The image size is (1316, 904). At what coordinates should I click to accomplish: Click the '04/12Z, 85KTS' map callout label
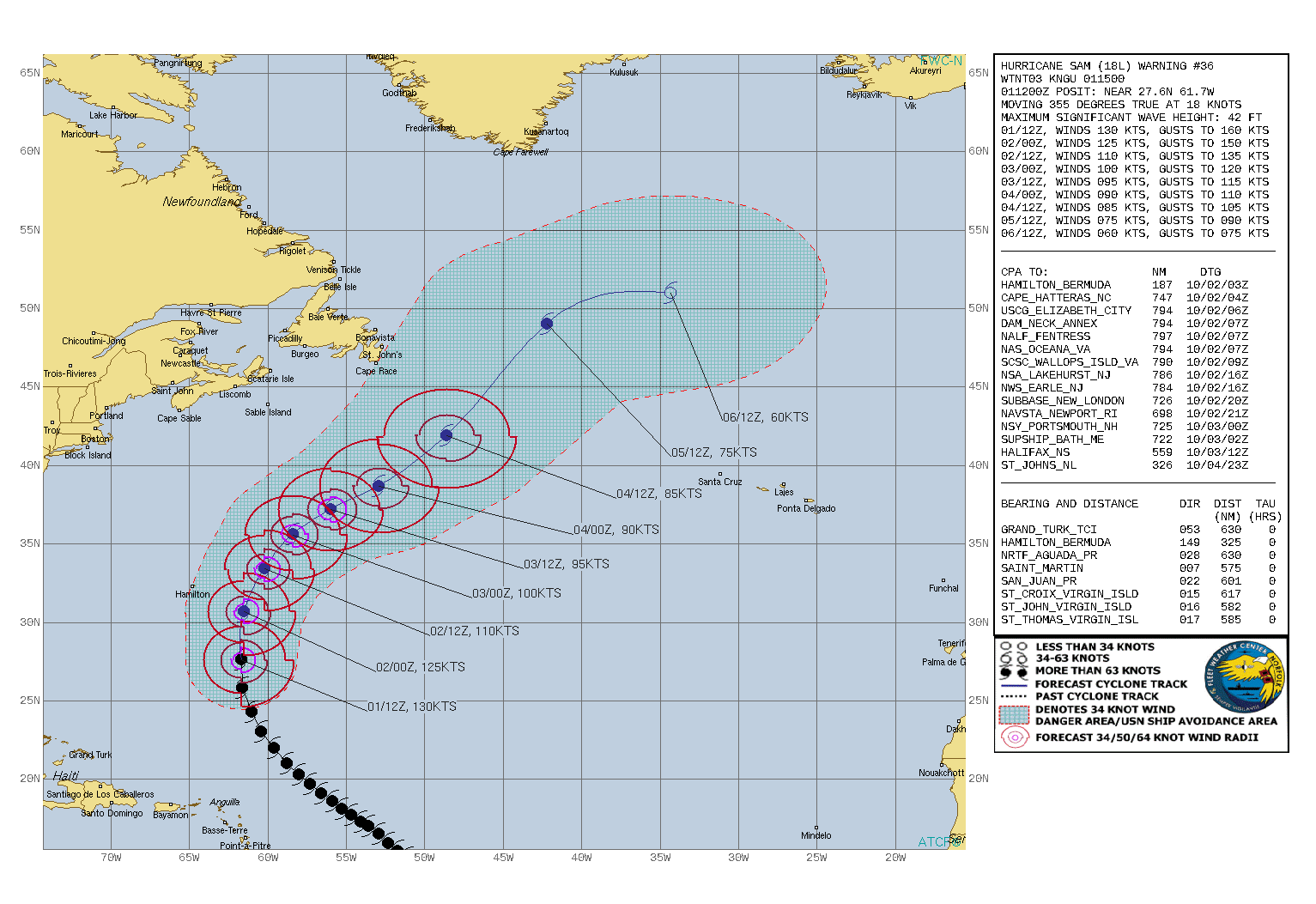[659, 494]
